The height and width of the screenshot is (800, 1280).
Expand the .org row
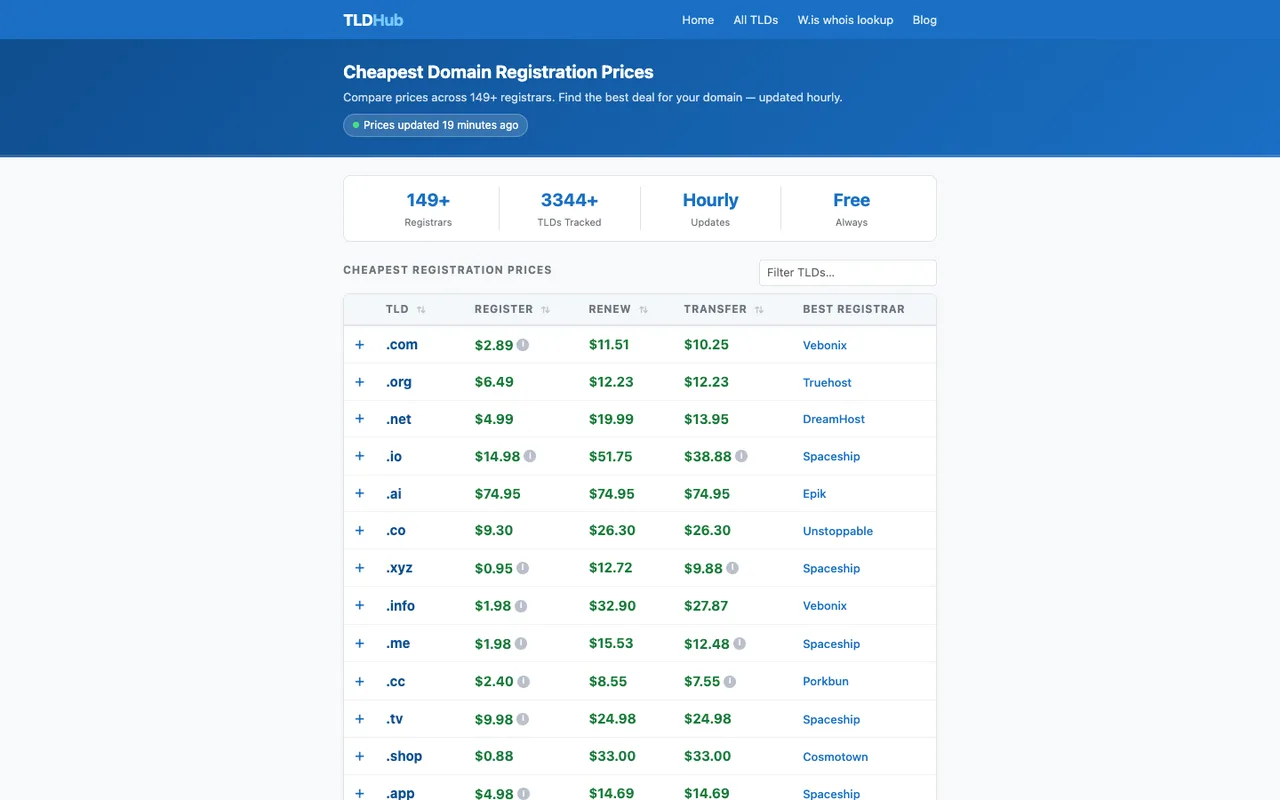tap(360, 382)
